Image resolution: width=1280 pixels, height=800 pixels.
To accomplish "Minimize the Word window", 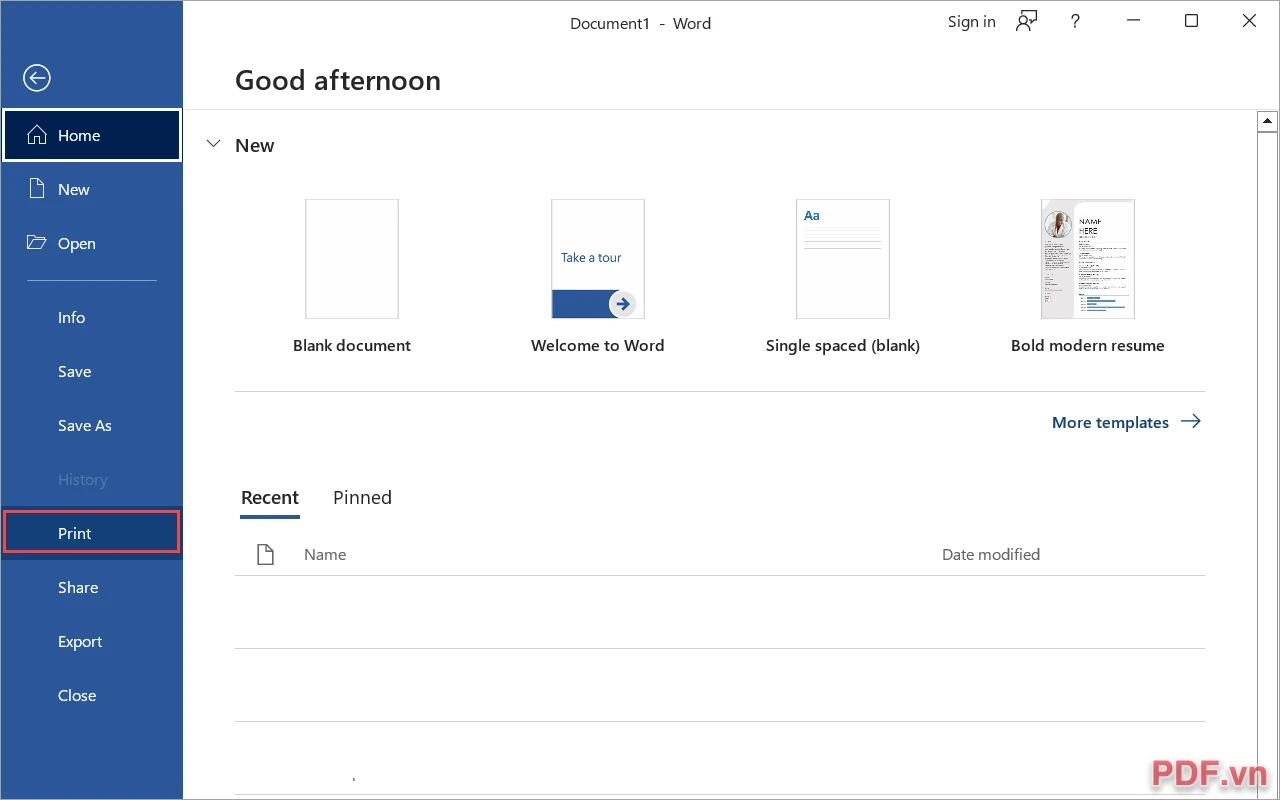I will (1134, 21).
